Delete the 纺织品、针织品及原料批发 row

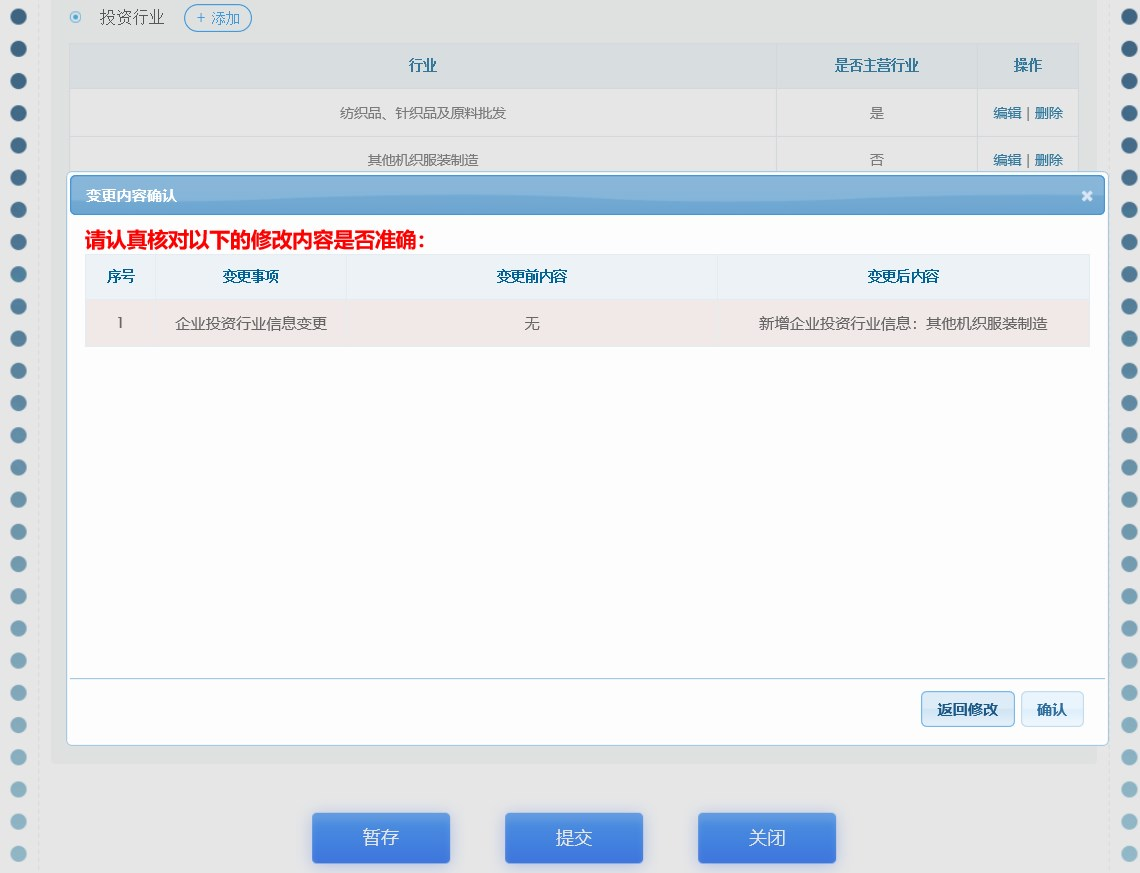coord(1049,113)
